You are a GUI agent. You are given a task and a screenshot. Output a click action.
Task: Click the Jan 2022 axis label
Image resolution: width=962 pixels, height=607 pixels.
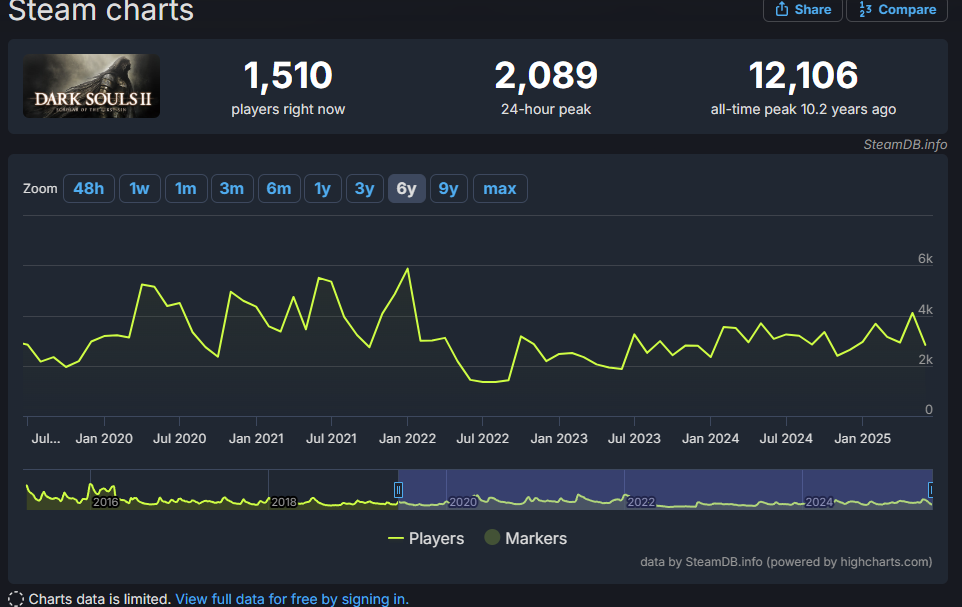click(x=407, y=438)
